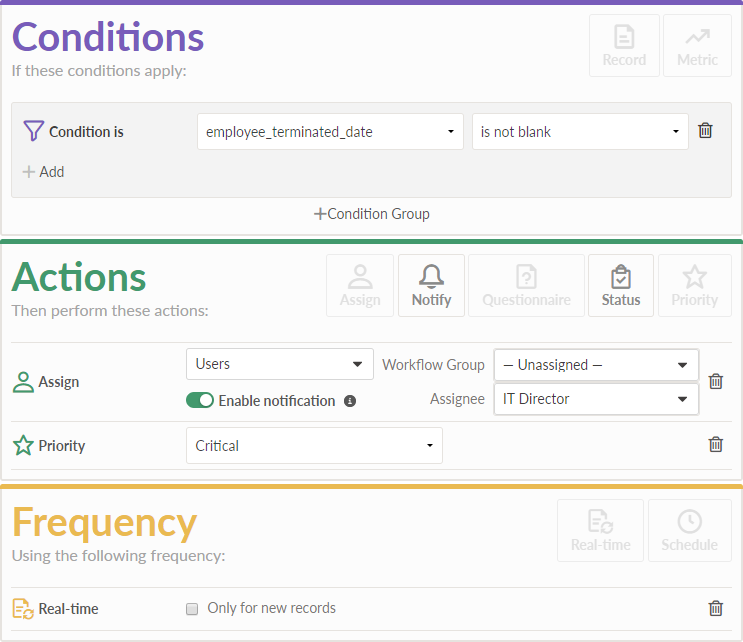Click the Record button in Conditions
Viewport: 743px width, 642px height.
(x=624, y=46)
